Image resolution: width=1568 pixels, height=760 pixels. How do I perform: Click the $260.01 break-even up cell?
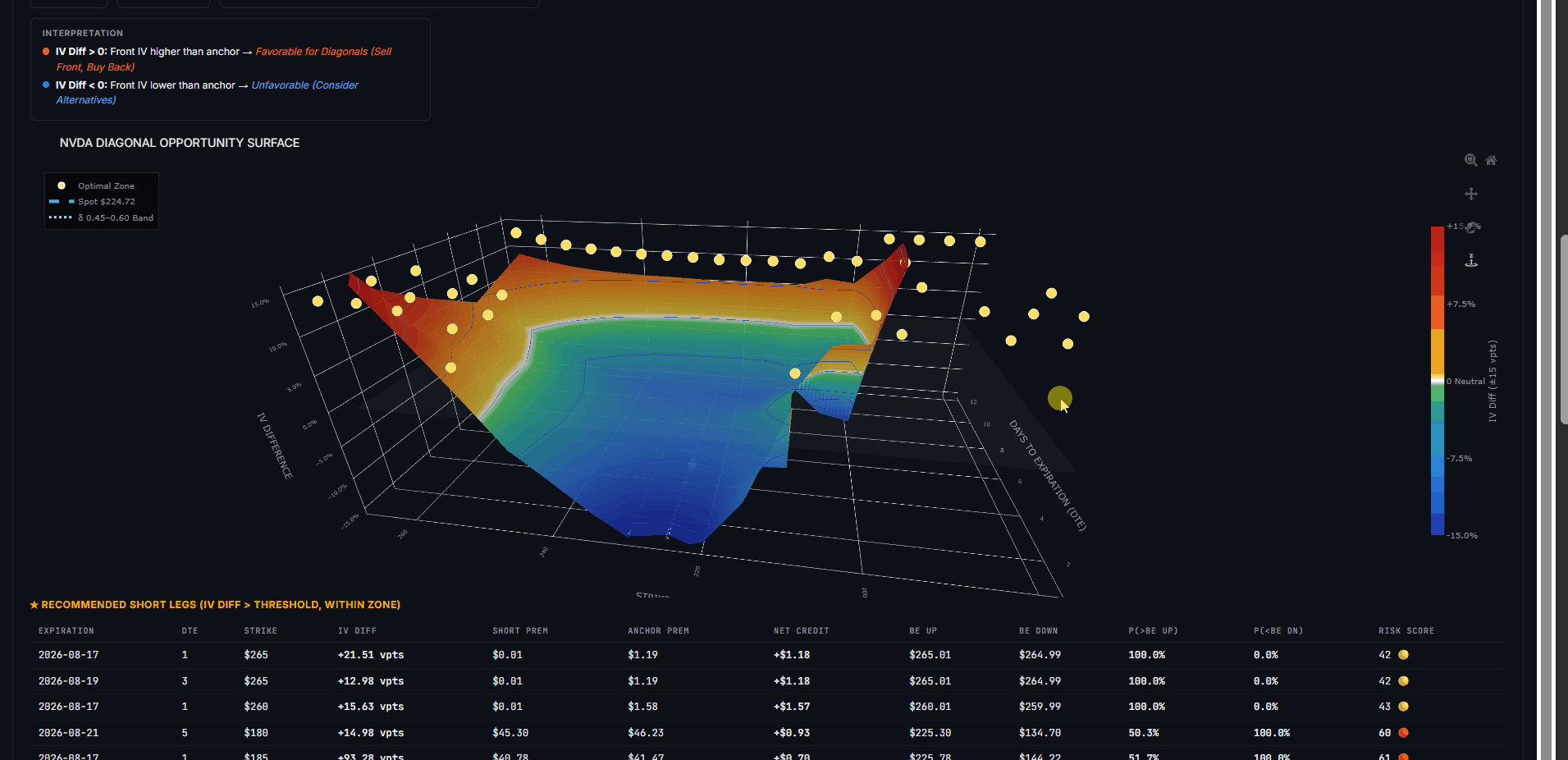(x=930, y=707)
